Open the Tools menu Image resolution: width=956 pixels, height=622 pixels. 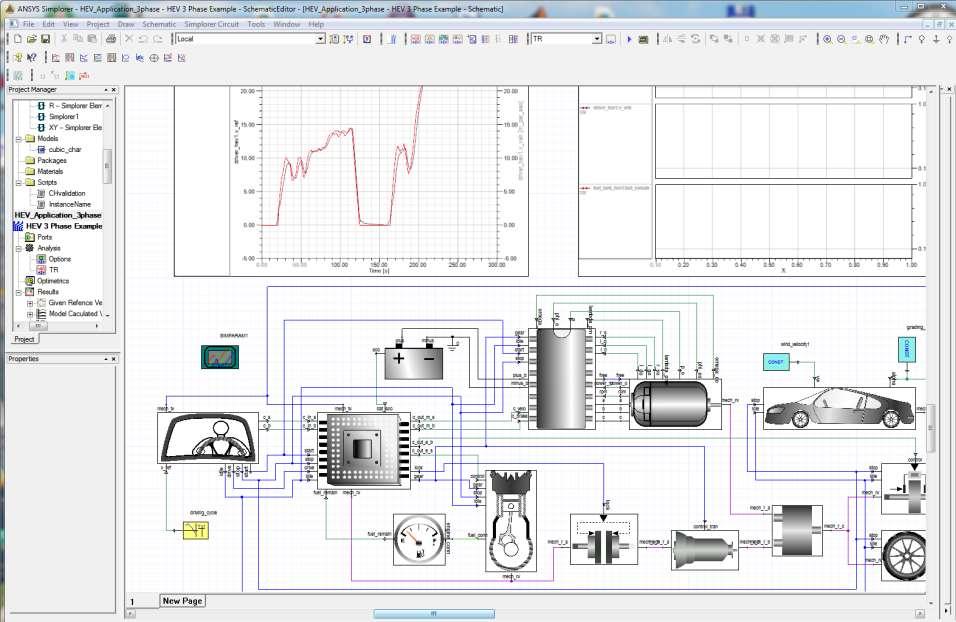pyautogui.click(x=256, y=24)
